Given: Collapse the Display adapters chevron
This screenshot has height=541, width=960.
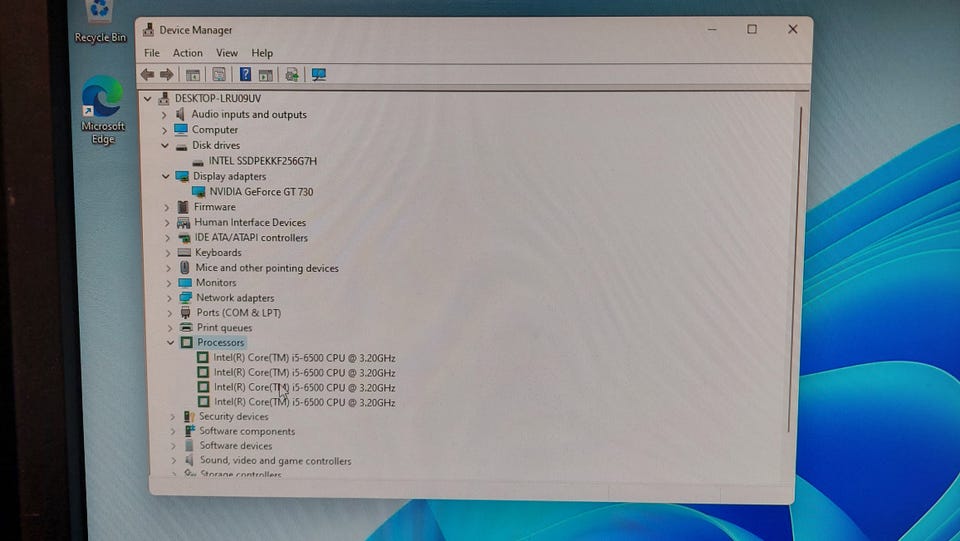Looking at the screenshot, I should pyautogui.click(x=165, y=176).
